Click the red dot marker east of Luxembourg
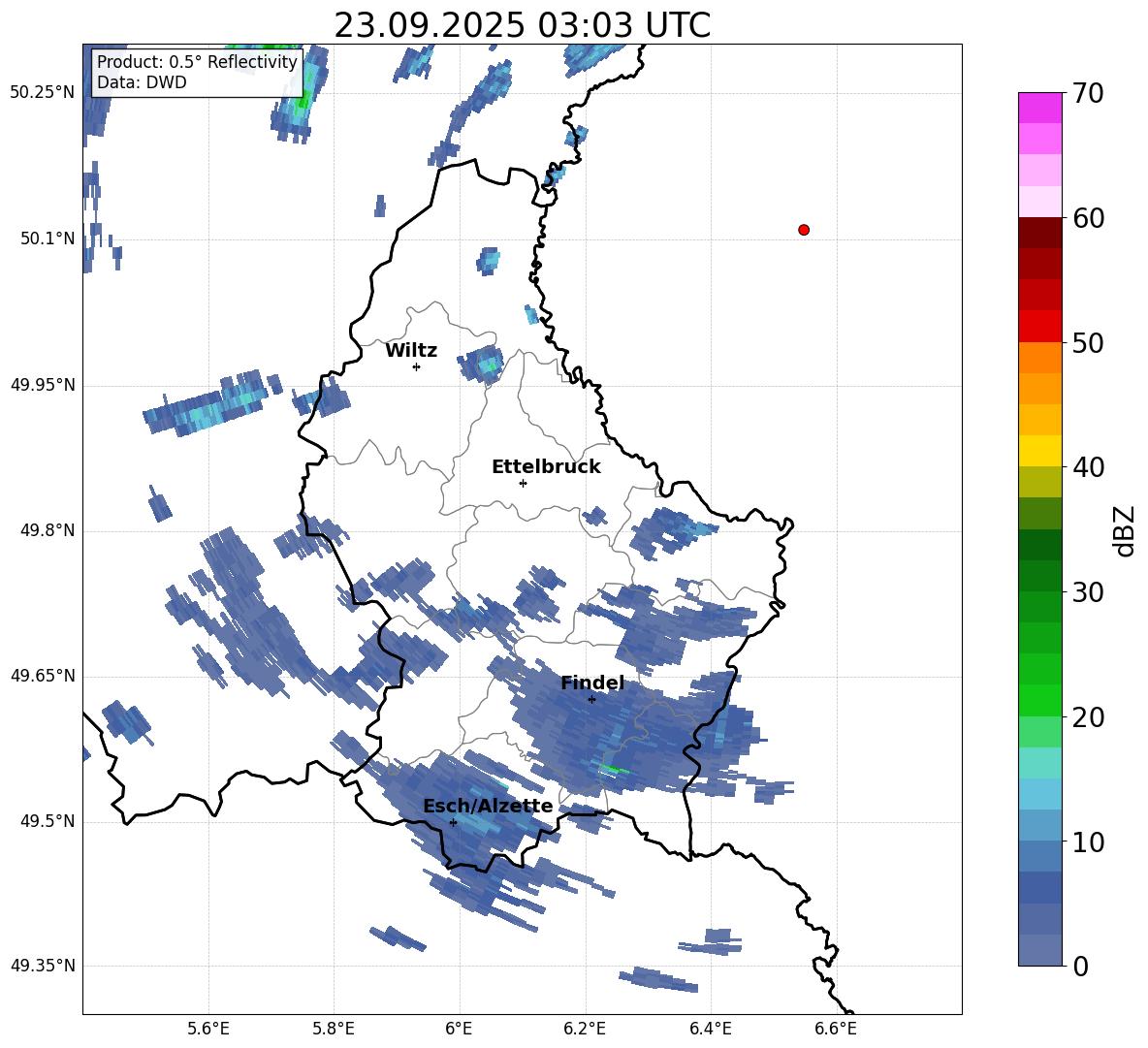The width and height of the screenshot is (1148, 1048). 803,230
